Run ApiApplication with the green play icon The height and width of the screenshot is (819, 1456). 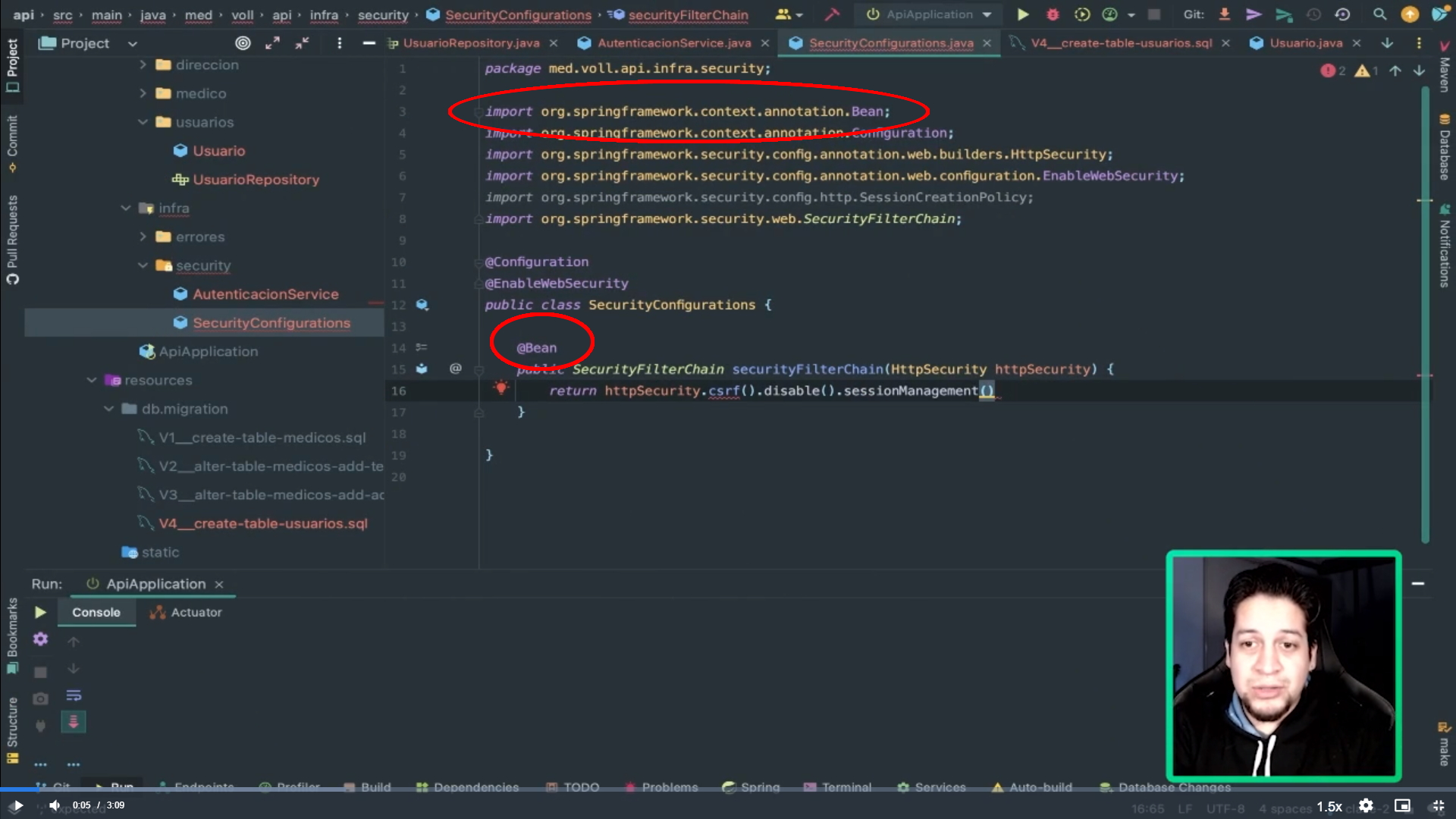1022,14
